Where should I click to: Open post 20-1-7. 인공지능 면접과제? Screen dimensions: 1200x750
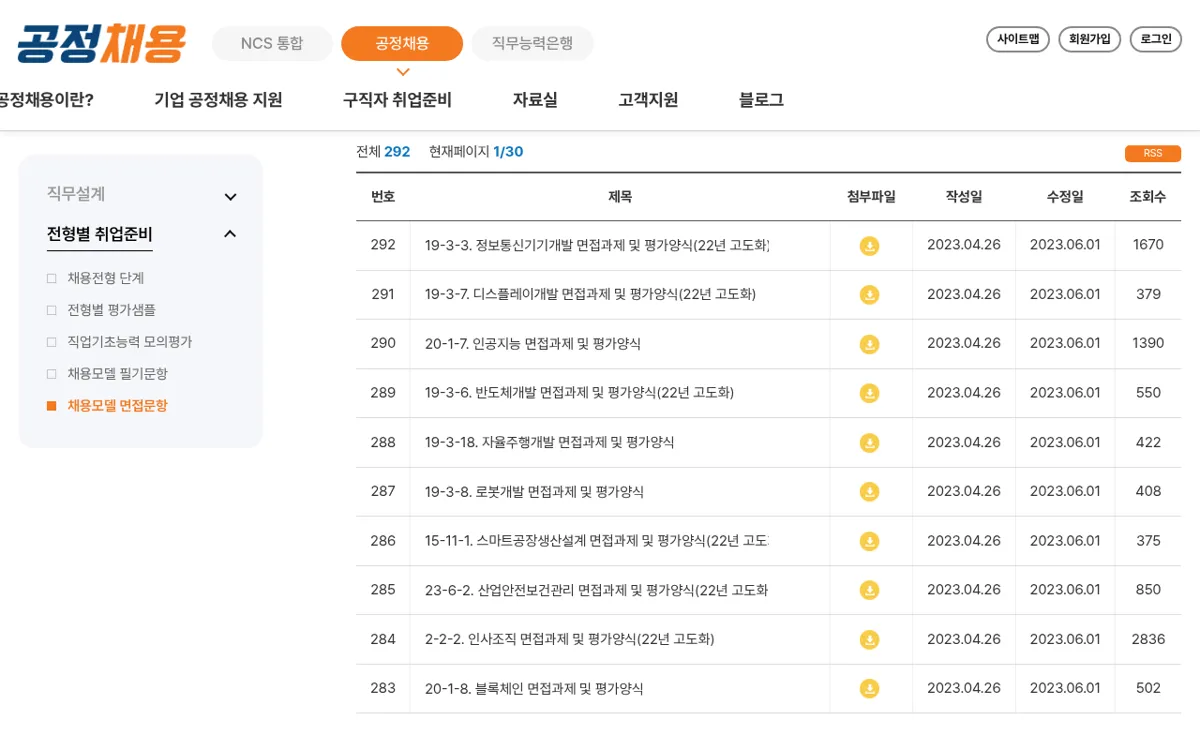[x=533, y=343]
